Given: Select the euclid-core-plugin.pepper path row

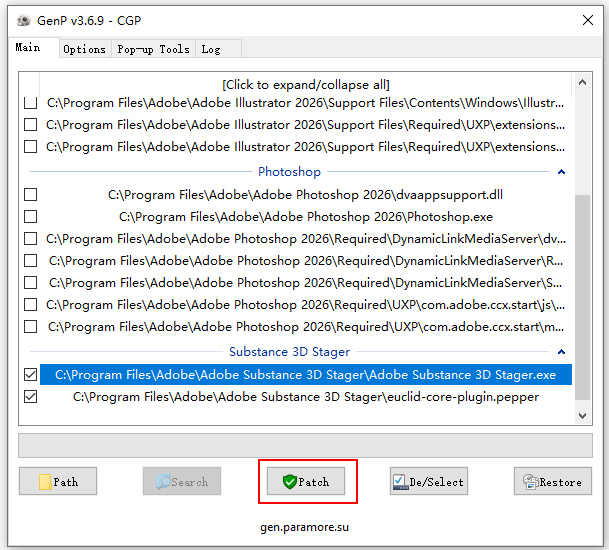Looking at the screenshot, I should coord(306,397).
